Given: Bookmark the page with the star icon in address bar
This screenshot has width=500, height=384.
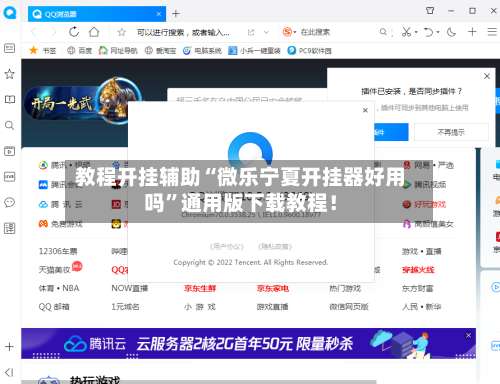Looking at the screenshot, I should point(122,32).
